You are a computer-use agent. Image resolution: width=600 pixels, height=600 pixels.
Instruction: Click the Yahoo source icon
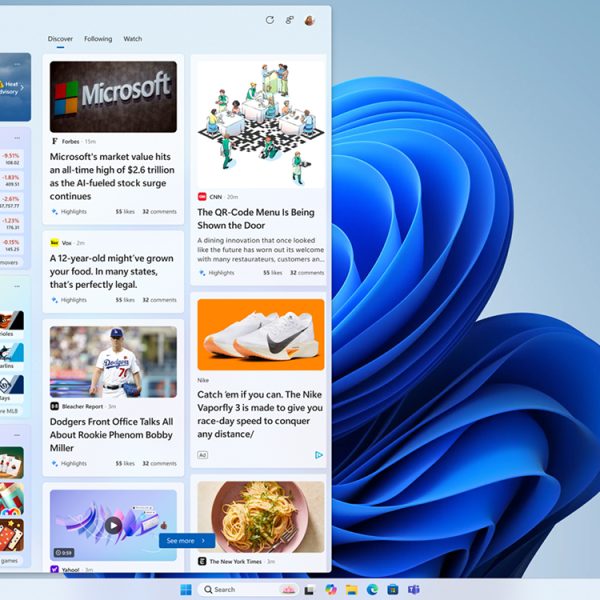coord(54,569)
